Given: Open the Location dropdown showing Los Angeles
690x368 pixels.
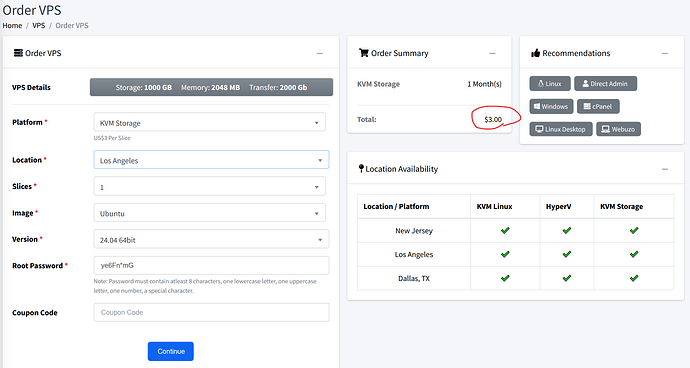Looking at the screenshot, I should 211,160.
